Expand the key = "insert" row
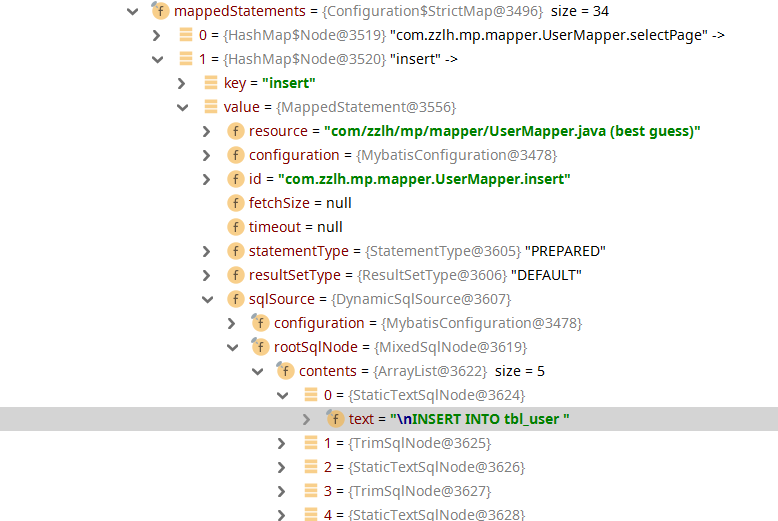The image size is (778, 521). (182, 83)
